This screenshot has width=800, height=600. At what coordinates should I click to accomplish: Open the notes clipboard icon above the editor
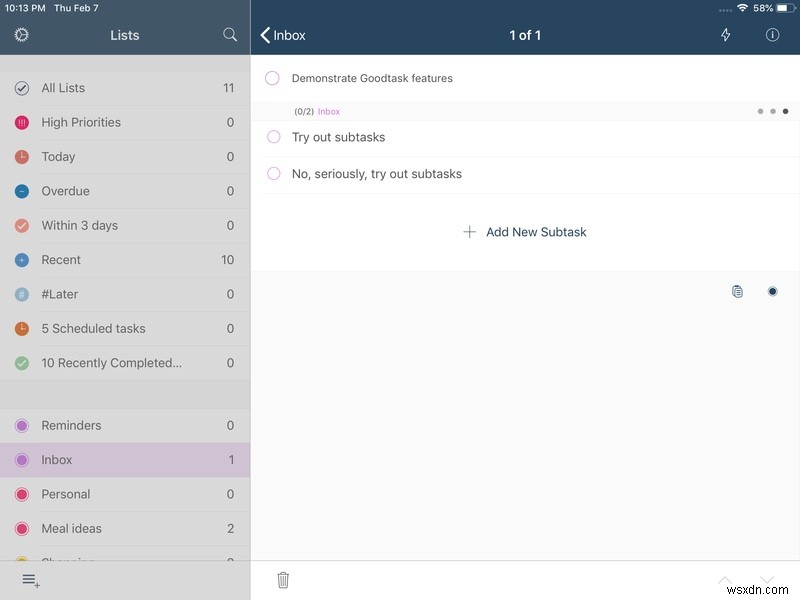tap(738, 291)
